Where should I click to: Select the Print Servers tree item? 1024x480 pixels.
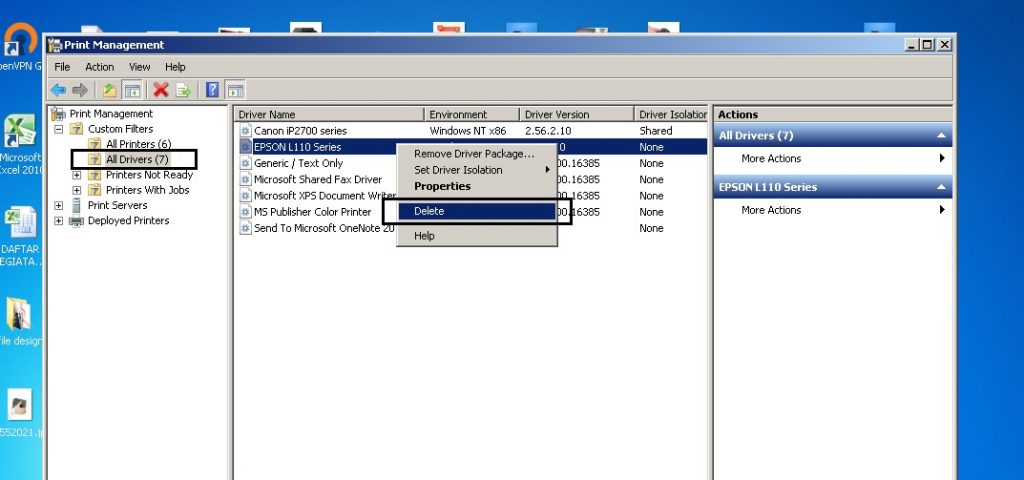click(x=118, y=205)
